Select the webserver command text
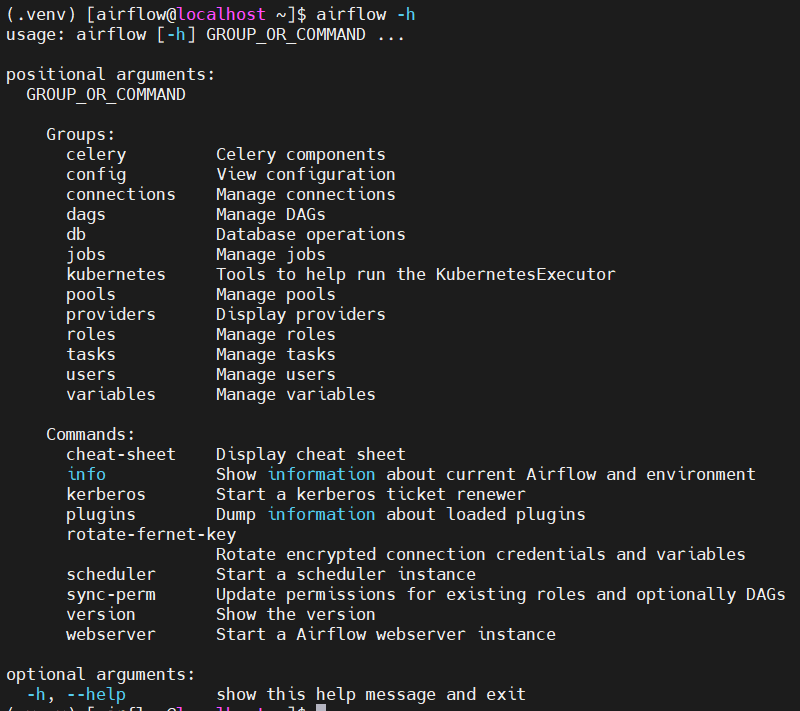Viewport: 800px width, 711px height. (x=110, y=634)
